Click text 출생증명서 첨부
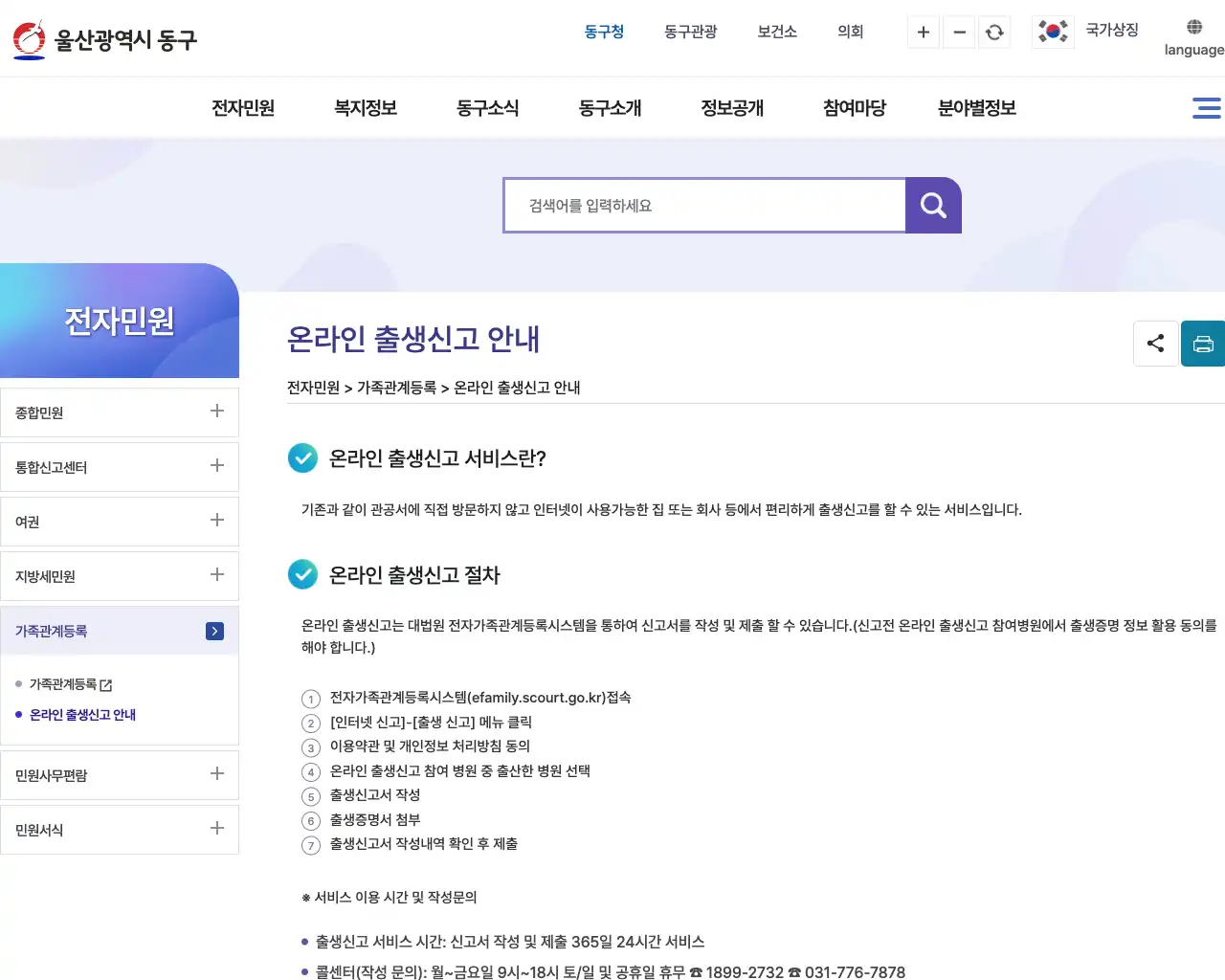The image size is (1225, 980). click(375, 819)
